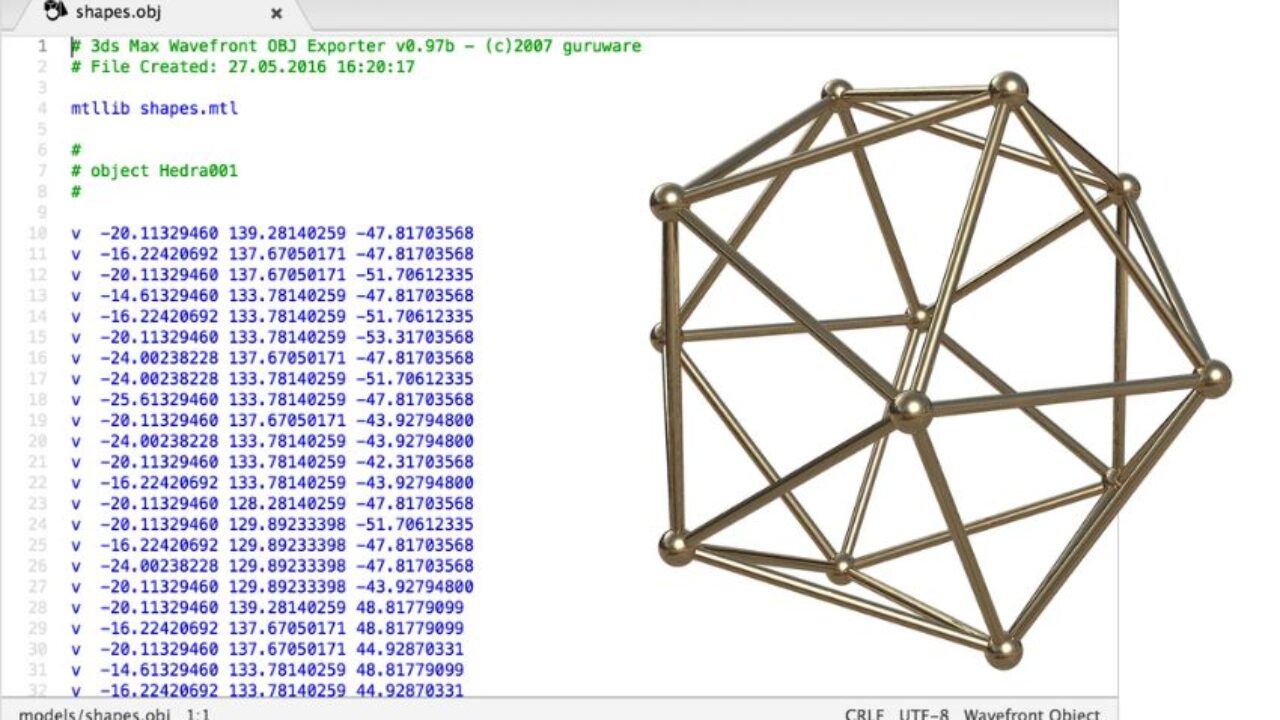Screen dimensions: 1280x720
Task: Click gutter line number 20
Action: point(37,441)
